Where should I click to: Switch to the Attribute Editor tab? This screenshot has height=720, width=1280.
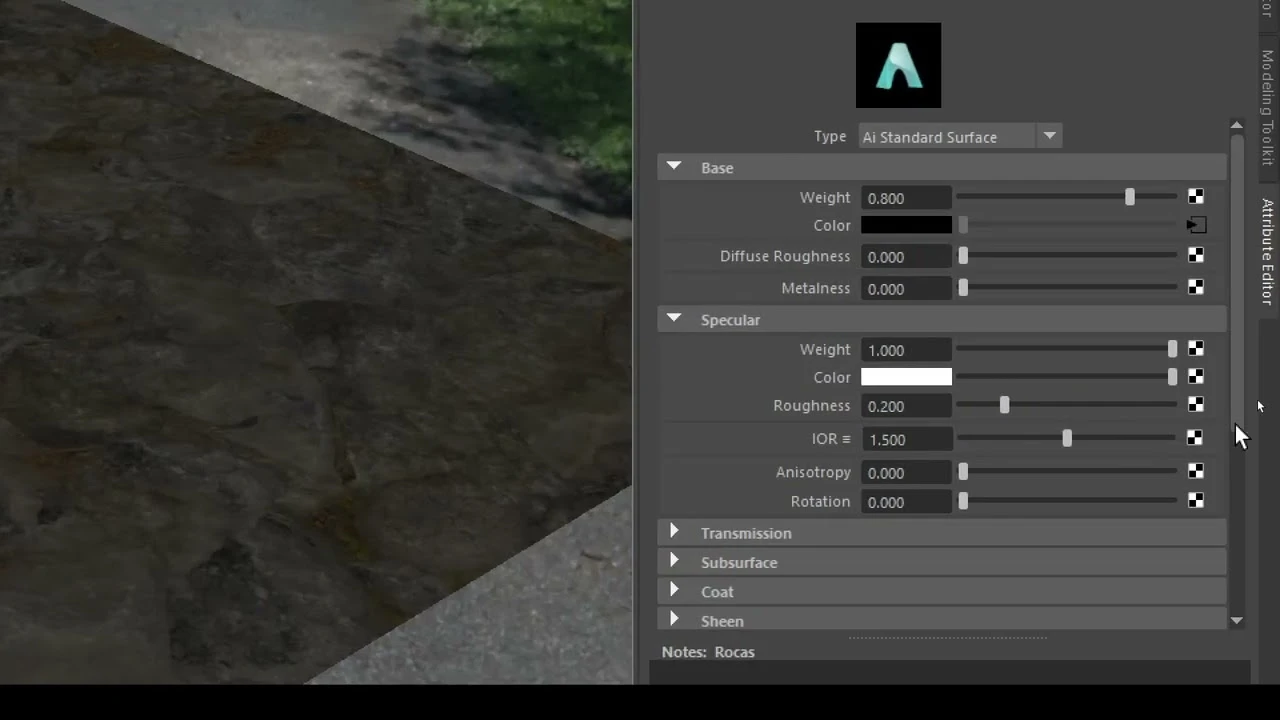1267,251
